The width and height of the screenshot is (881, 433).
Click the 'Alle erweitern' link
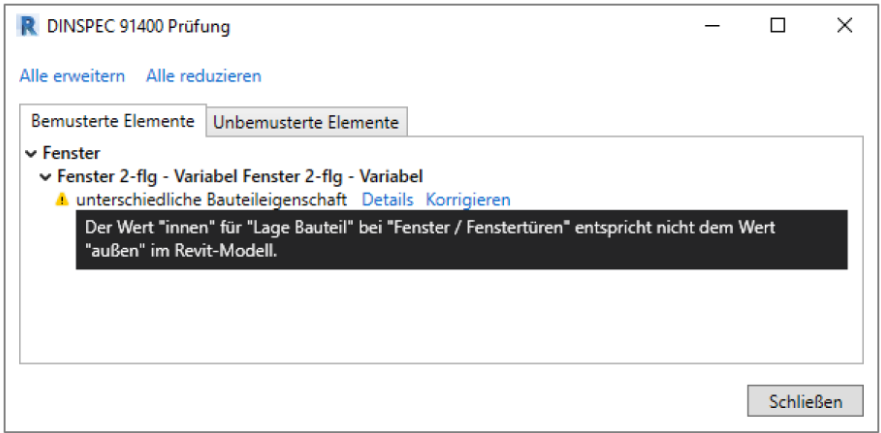(72, 75)
